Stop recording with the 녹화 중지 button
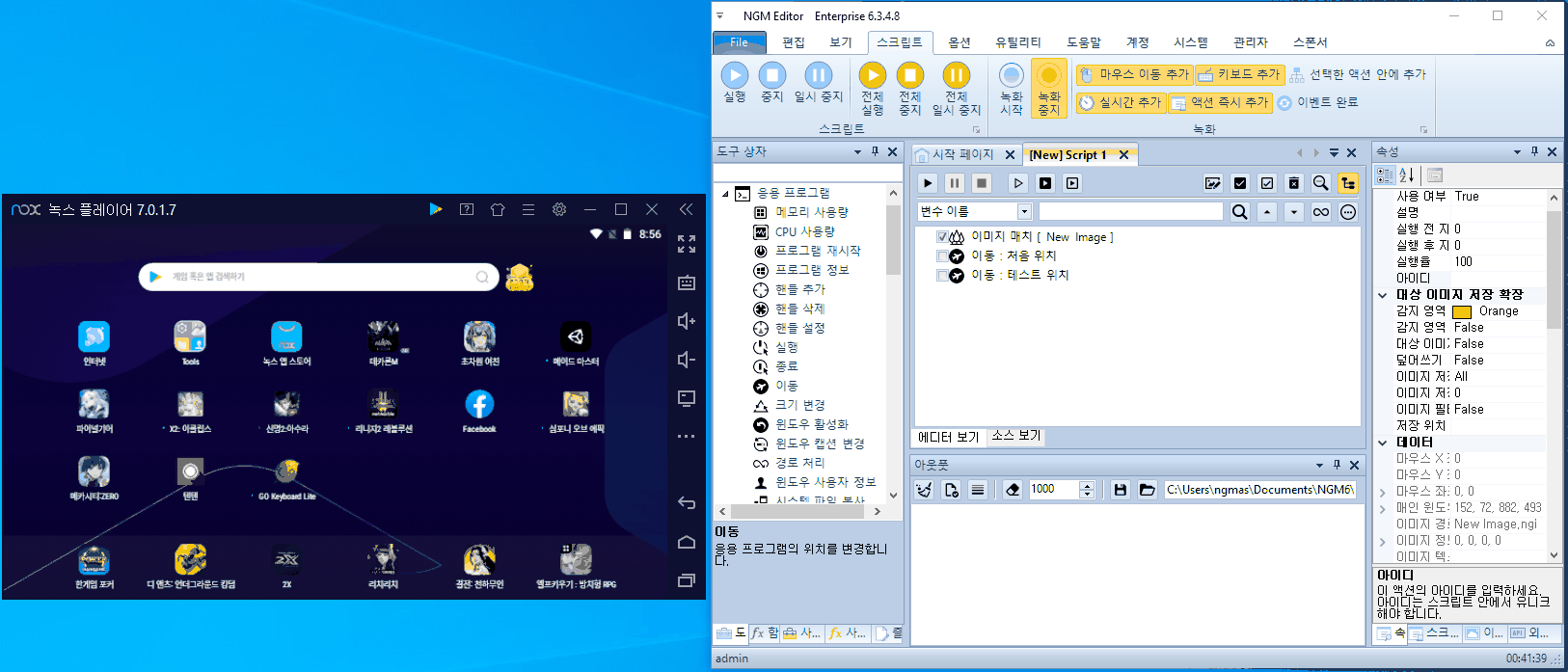Screen dimensions: 1568x672 [1049, 89]
